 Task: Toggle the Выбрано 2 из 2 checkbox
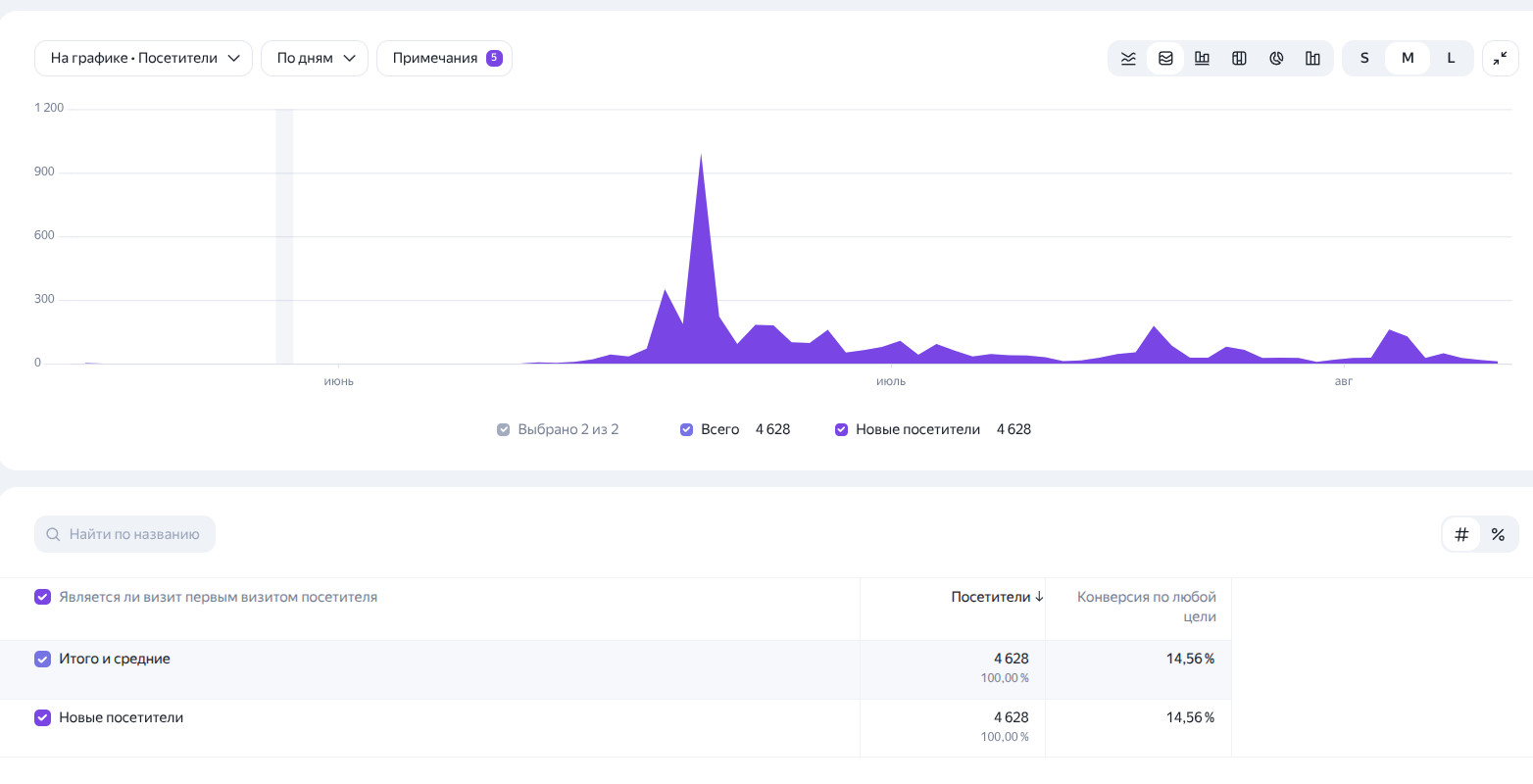click(x=504, y=429)
